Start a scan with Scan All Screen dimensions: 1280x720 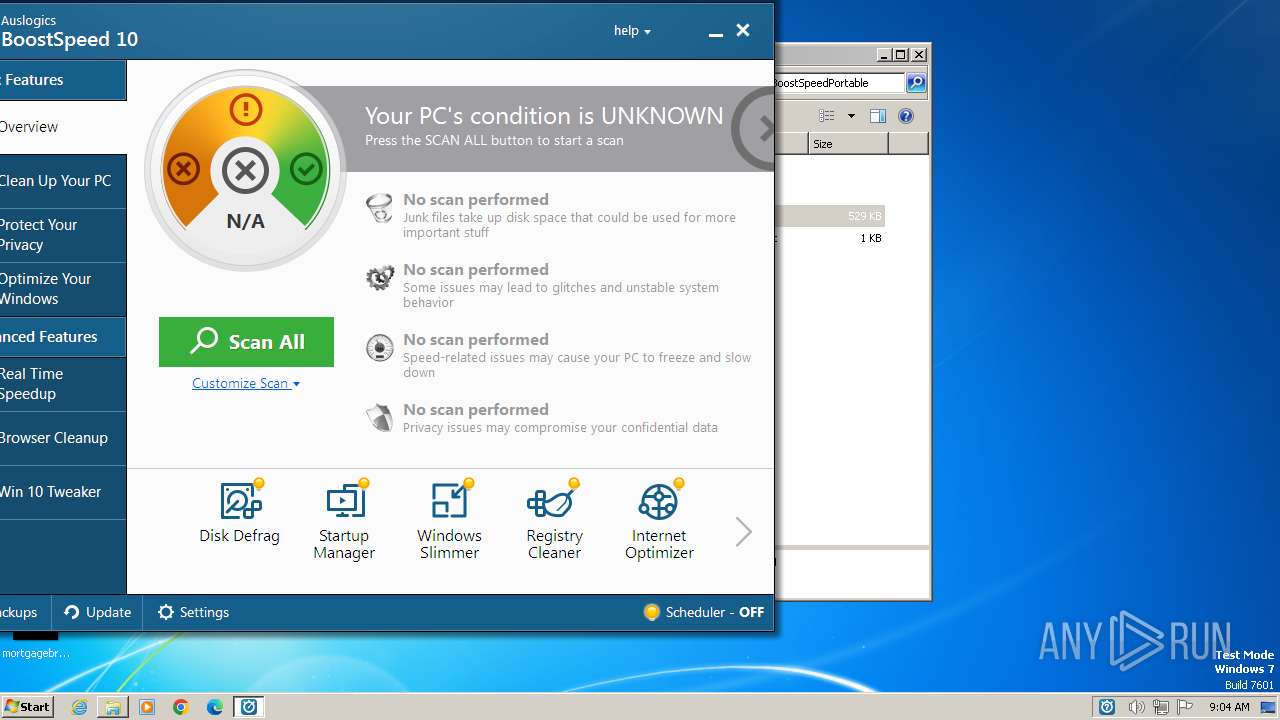(246, 342)
